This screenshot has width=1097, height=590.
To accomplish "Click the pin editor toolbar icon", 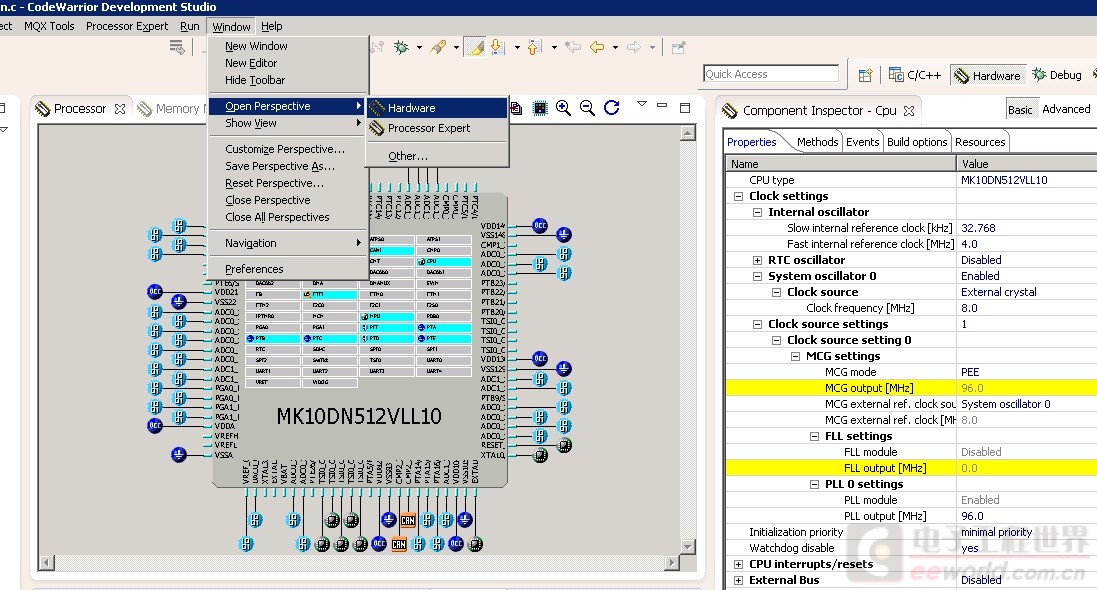I will click(x=679, y=48).
